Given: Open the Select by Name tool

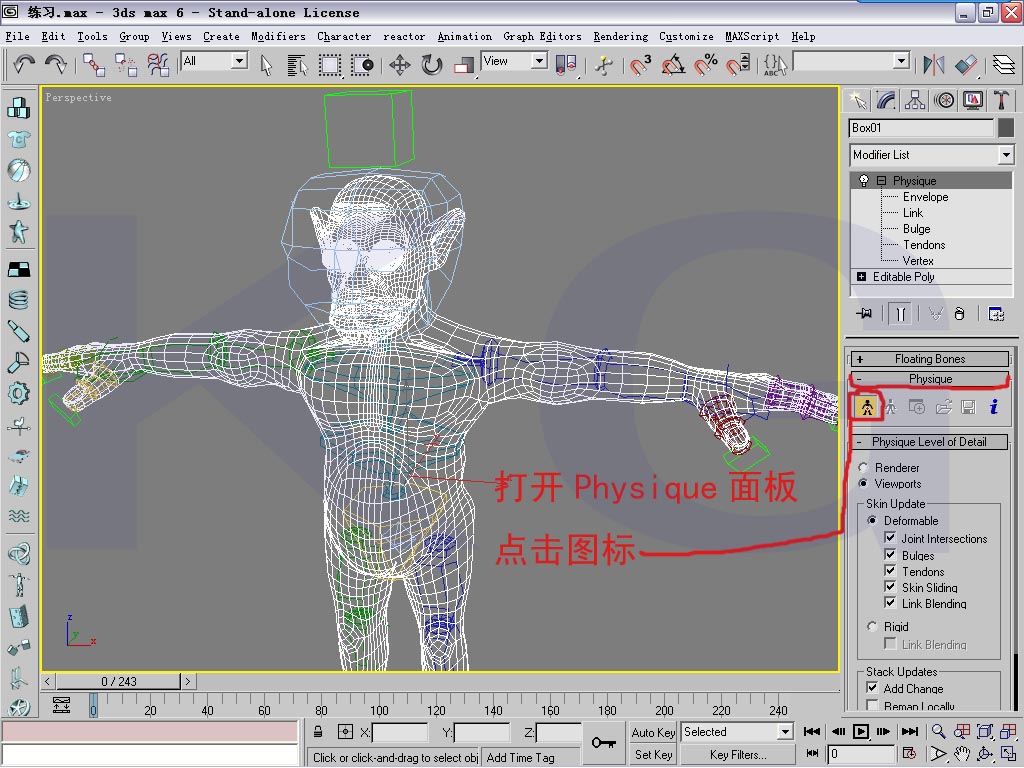Looking at the screenshot, I should (x=297, y=65).
